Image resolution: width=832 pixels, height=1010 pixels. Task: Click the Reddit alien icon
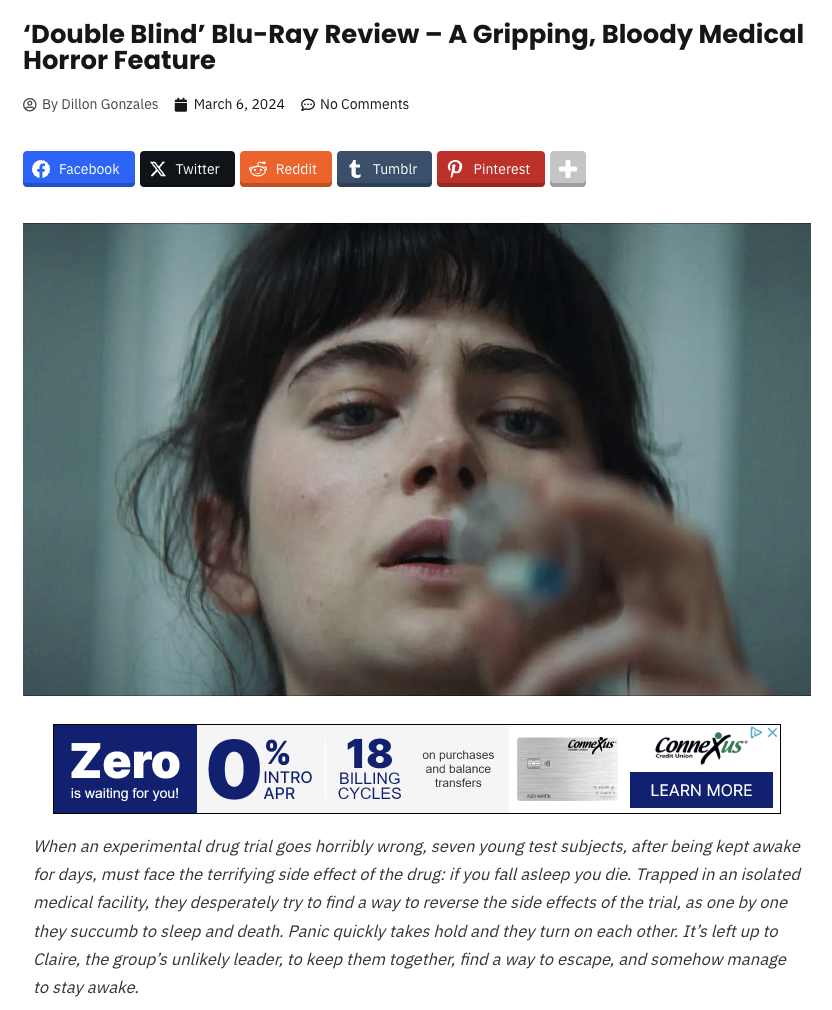click(258, 169)
